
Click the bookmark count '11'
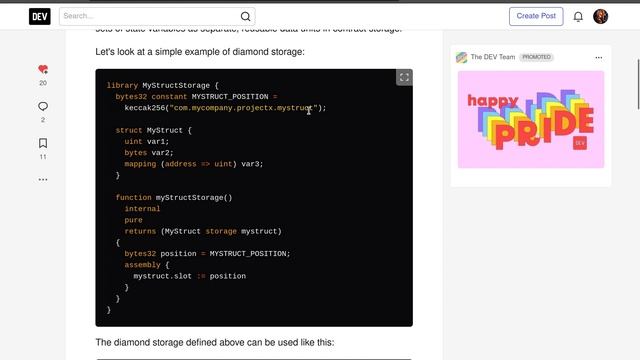pyautogui.click(x=43, y=157)
